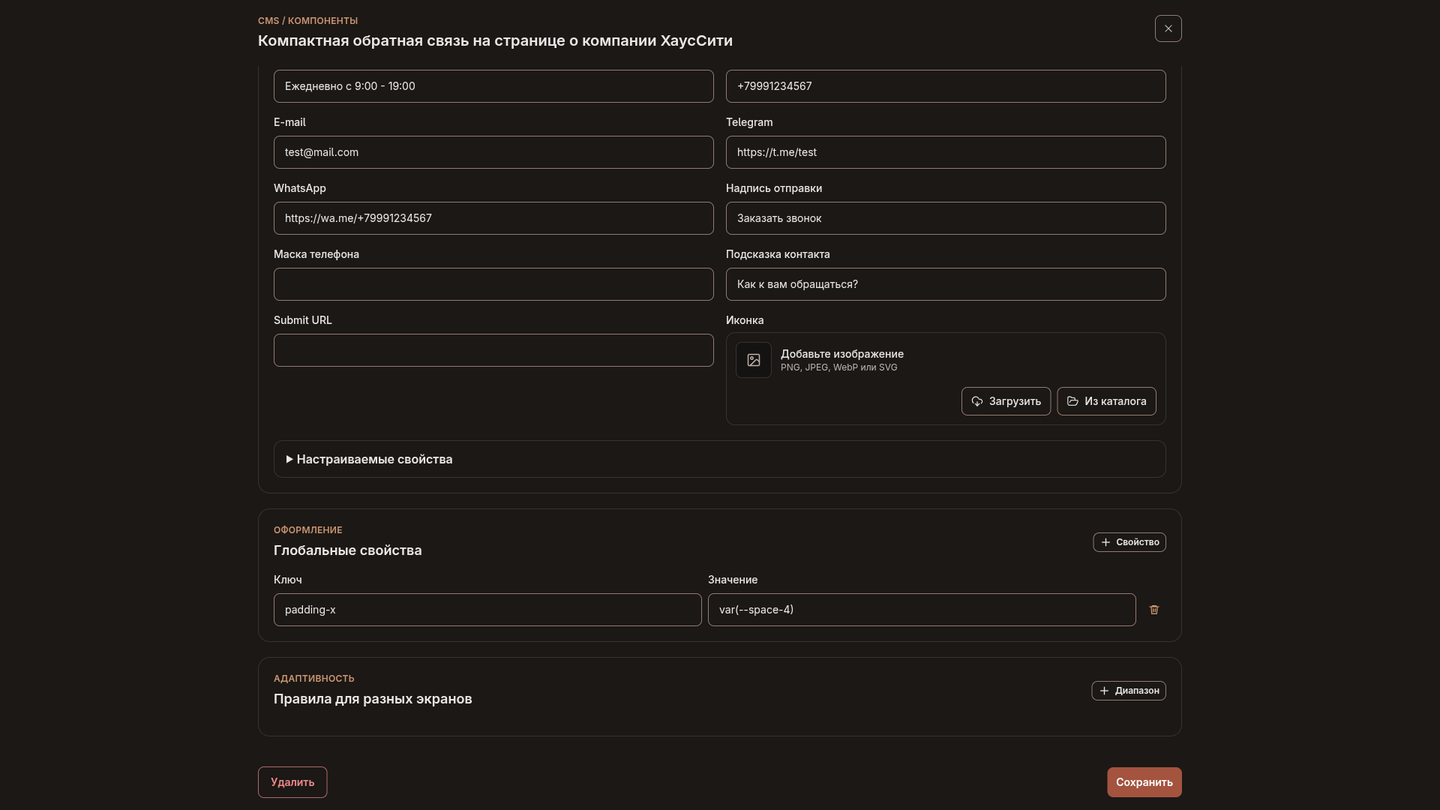Delete the padding-x property with trash icon
This screenshot has height=810, width=1440.
click(1154, 610)
